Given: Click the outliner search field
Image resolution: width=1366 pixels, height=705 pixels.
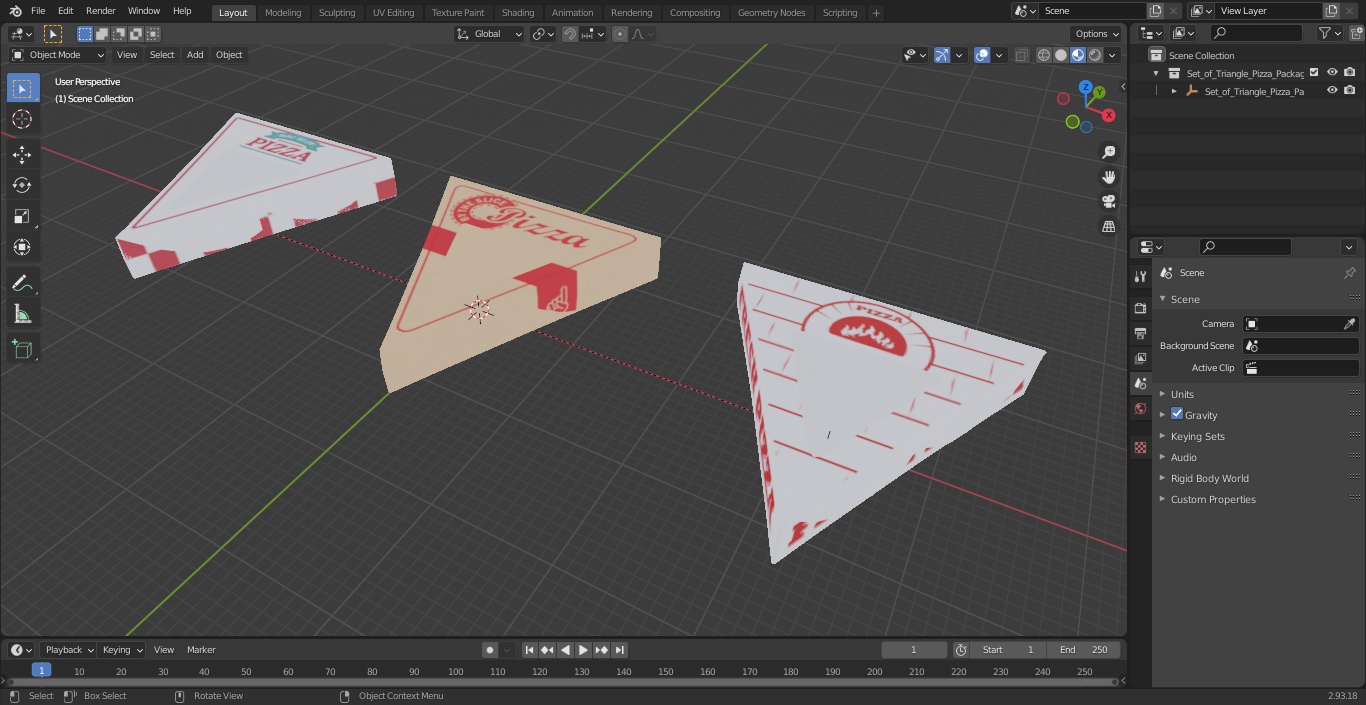Looking at the screenshot, I should pos(1256,33).
